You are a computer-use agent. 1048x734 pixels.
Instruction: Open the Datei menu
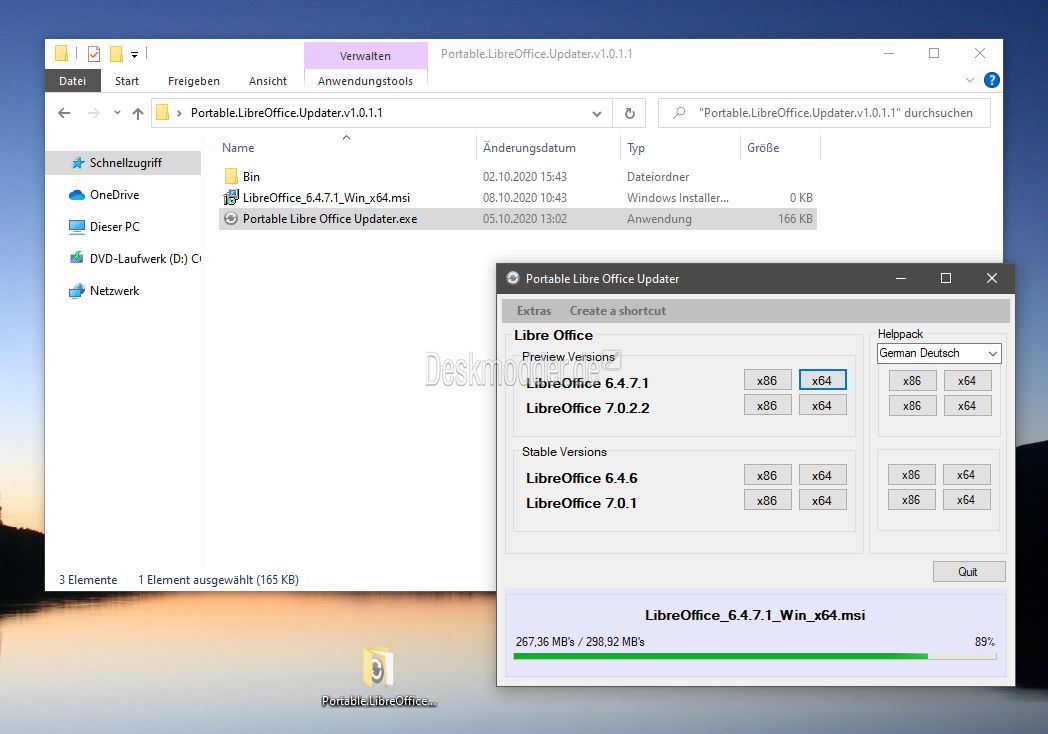coord(72,81)
